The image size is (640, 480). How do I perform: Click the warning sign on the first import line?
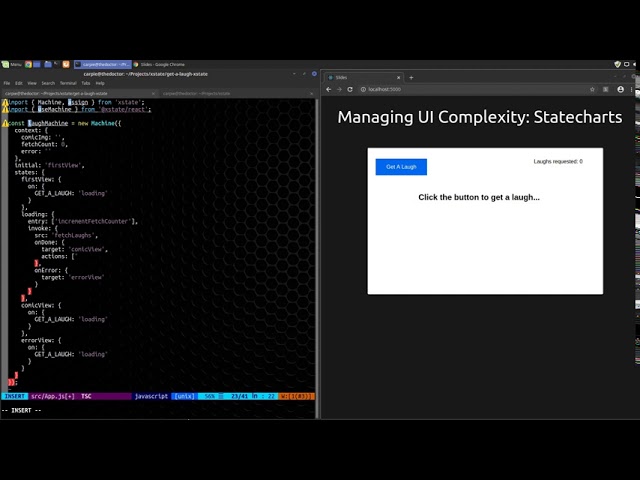tap(5, 103)
